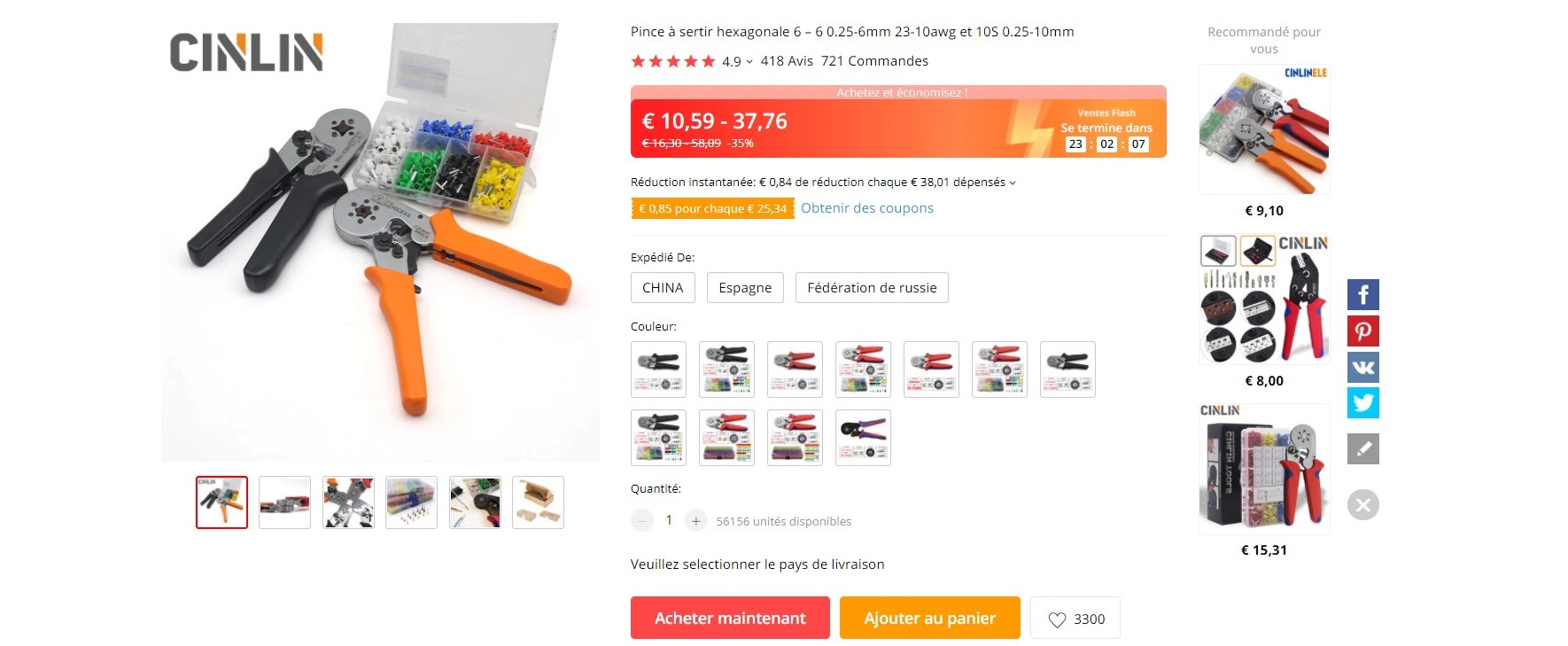Click Obtenir des coupons link

click(867, 208)
